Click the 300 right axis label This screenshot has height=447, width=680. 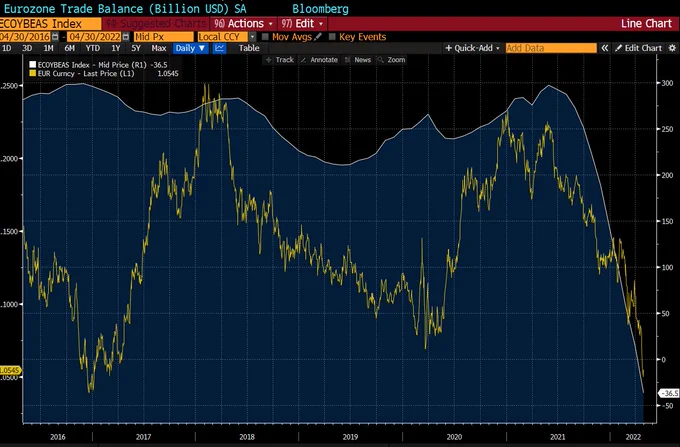[667, 83]
